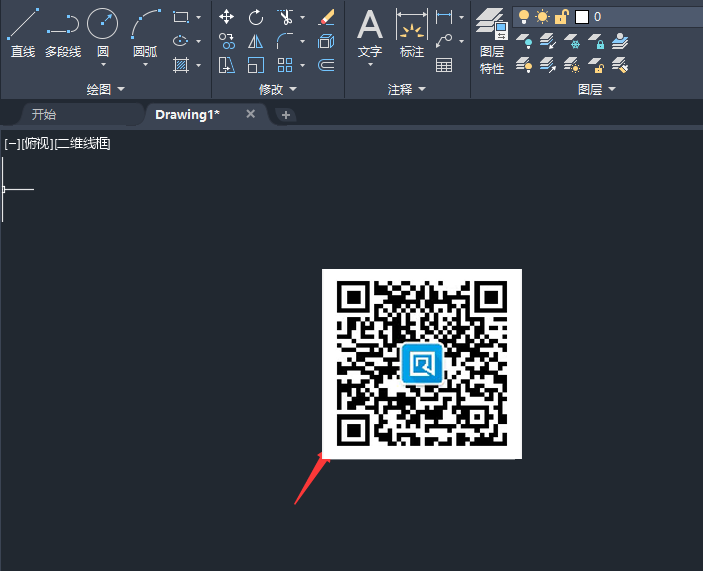
Task: Click the Move tool icon
Action: click(x=227, y=17)
